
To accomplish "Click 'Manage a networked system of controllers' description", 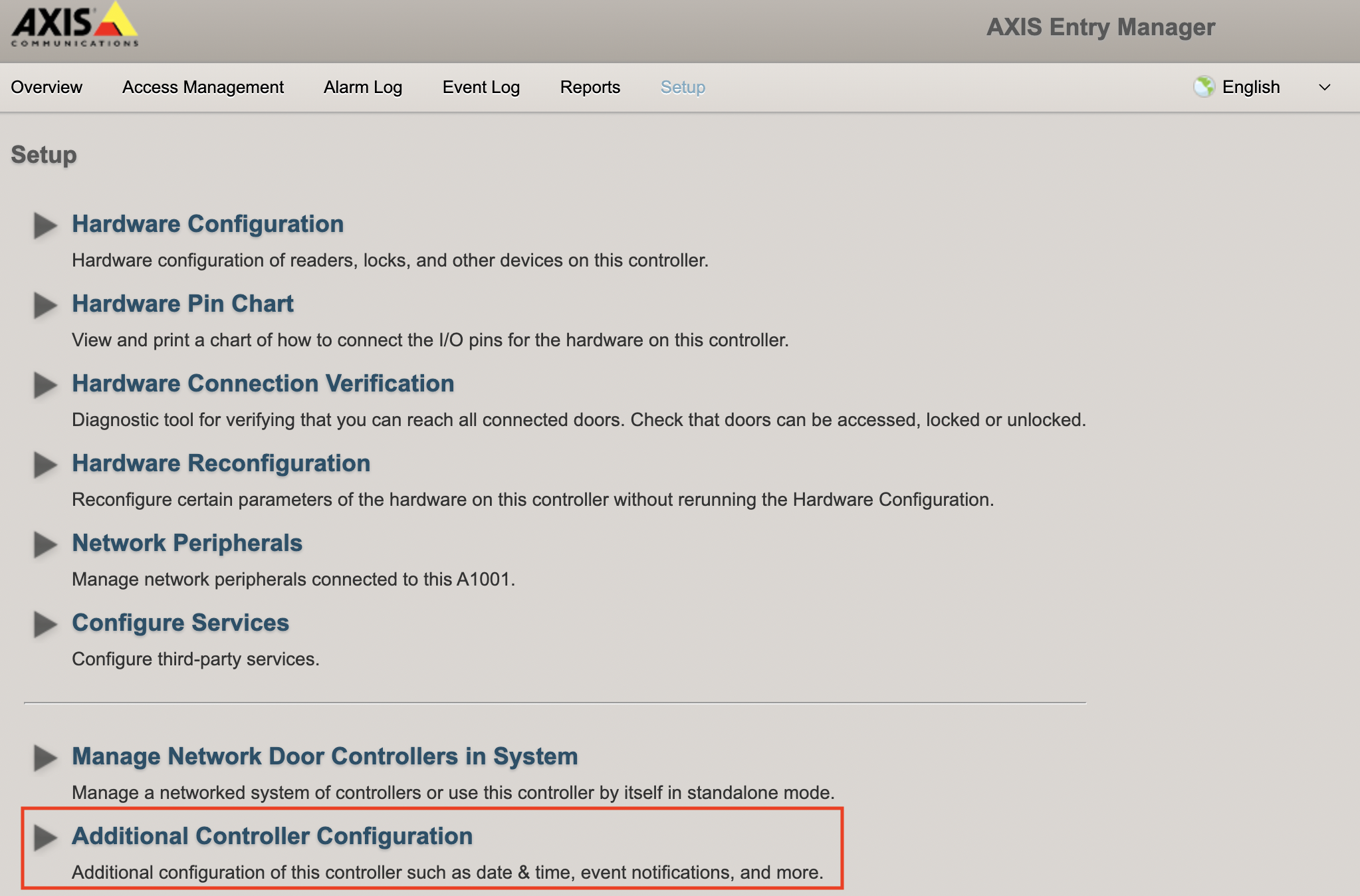I will tap(453, 793).
